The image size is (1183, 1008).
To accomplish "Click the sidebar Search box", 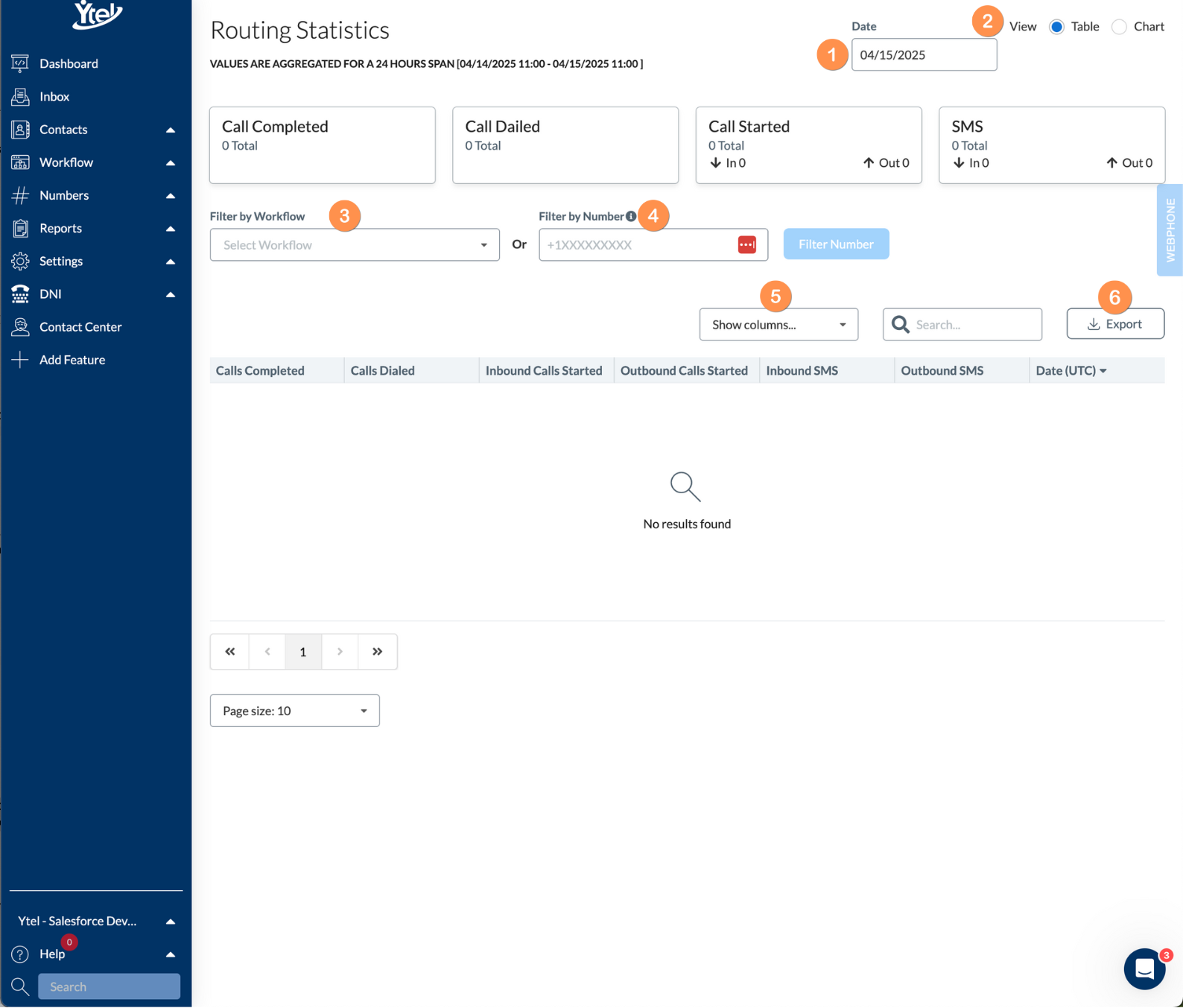I will click(110, 987).
